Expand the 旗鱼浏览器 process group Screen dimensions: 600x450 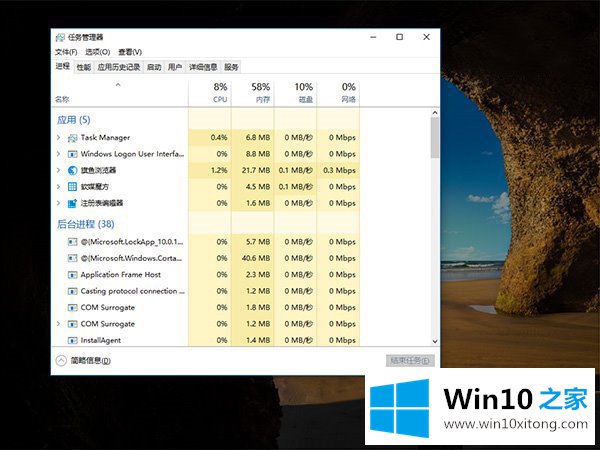pos(58,170)
